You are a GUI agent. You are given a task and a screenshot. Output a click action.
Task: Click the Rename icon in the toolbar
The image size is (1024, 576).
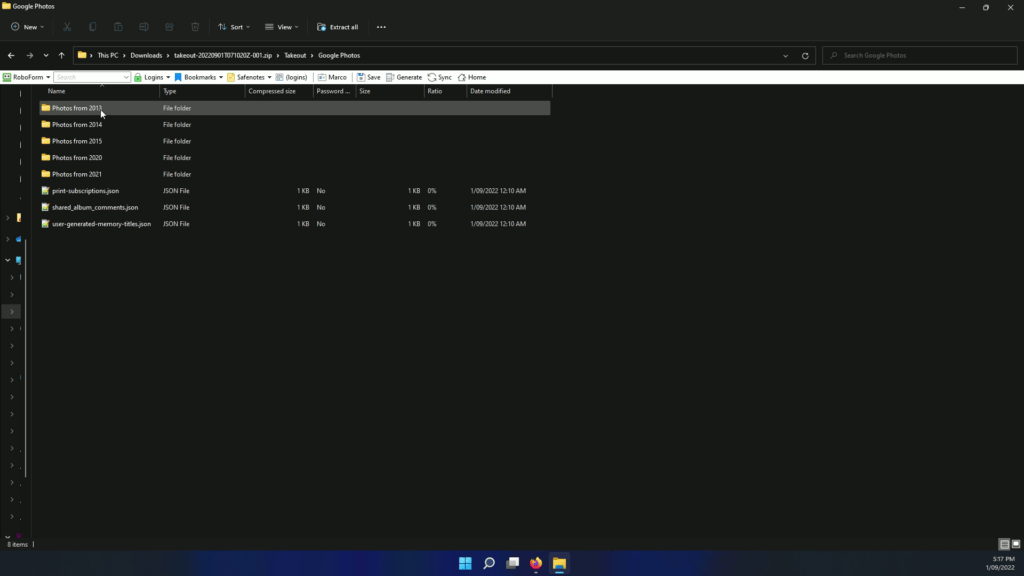point(143,27)
